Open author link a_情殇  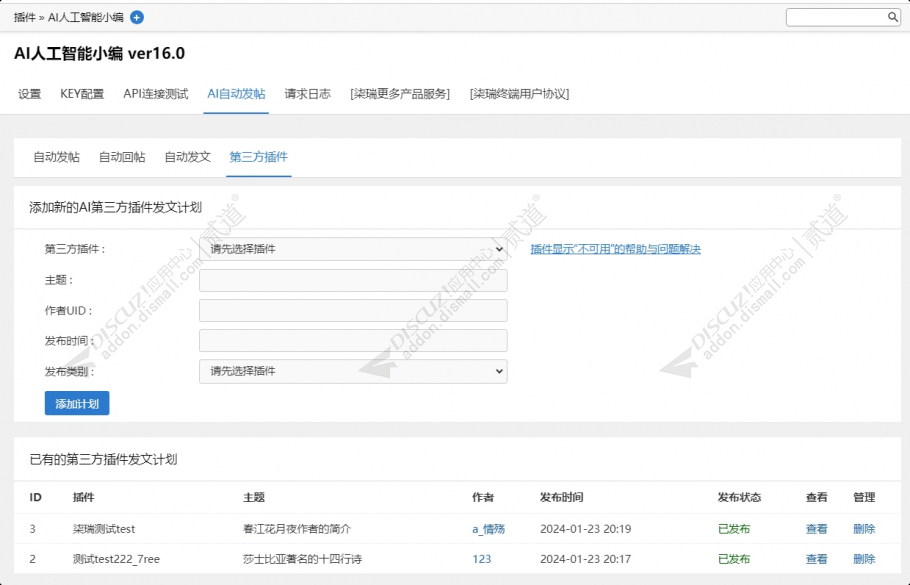pyautogui.click(x=489, y=529)
